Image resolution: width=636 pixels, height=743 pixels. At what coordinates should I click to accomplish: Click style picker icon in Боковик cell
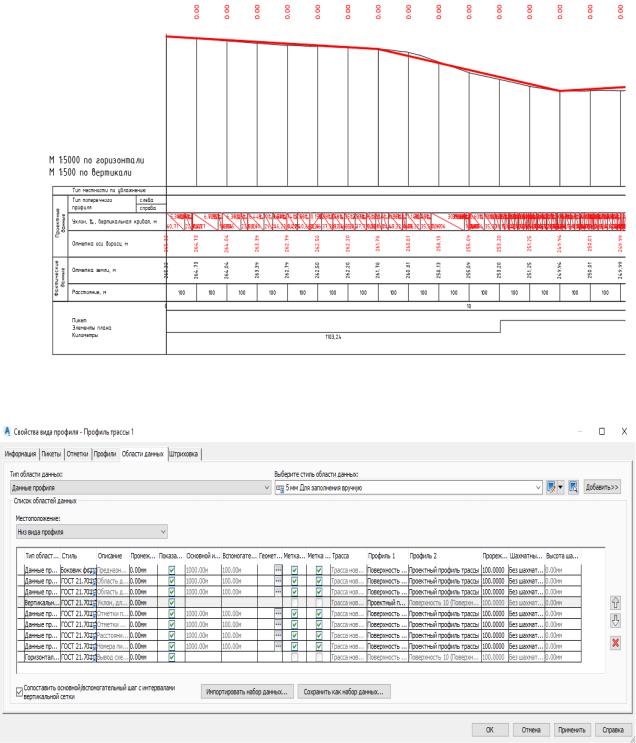click(x=93, y=571)
